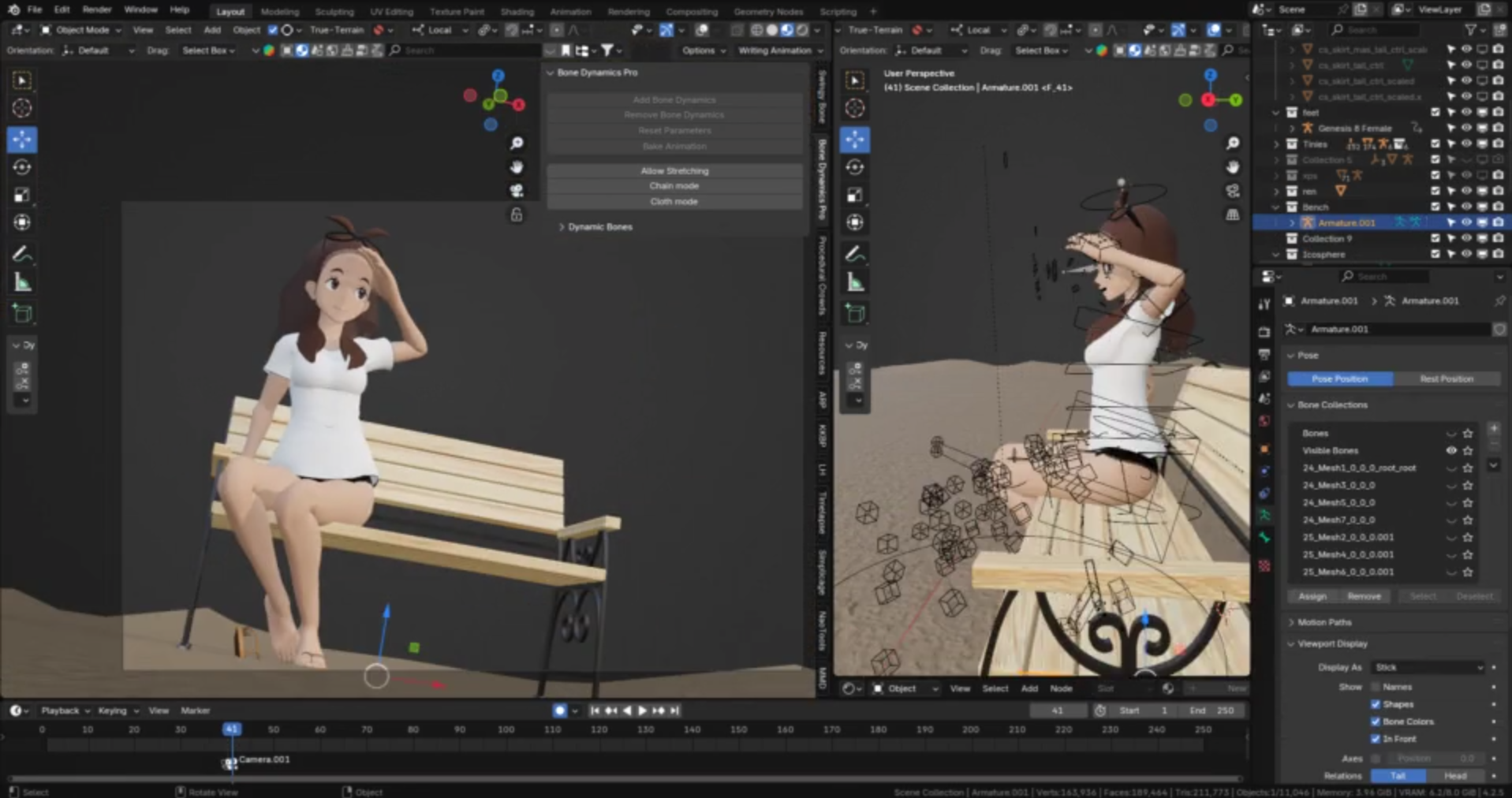Click frame 100 on the timeline ruler
This screenshot has height=798, width=1512.
pyautogui.click(x=506, y=729)
